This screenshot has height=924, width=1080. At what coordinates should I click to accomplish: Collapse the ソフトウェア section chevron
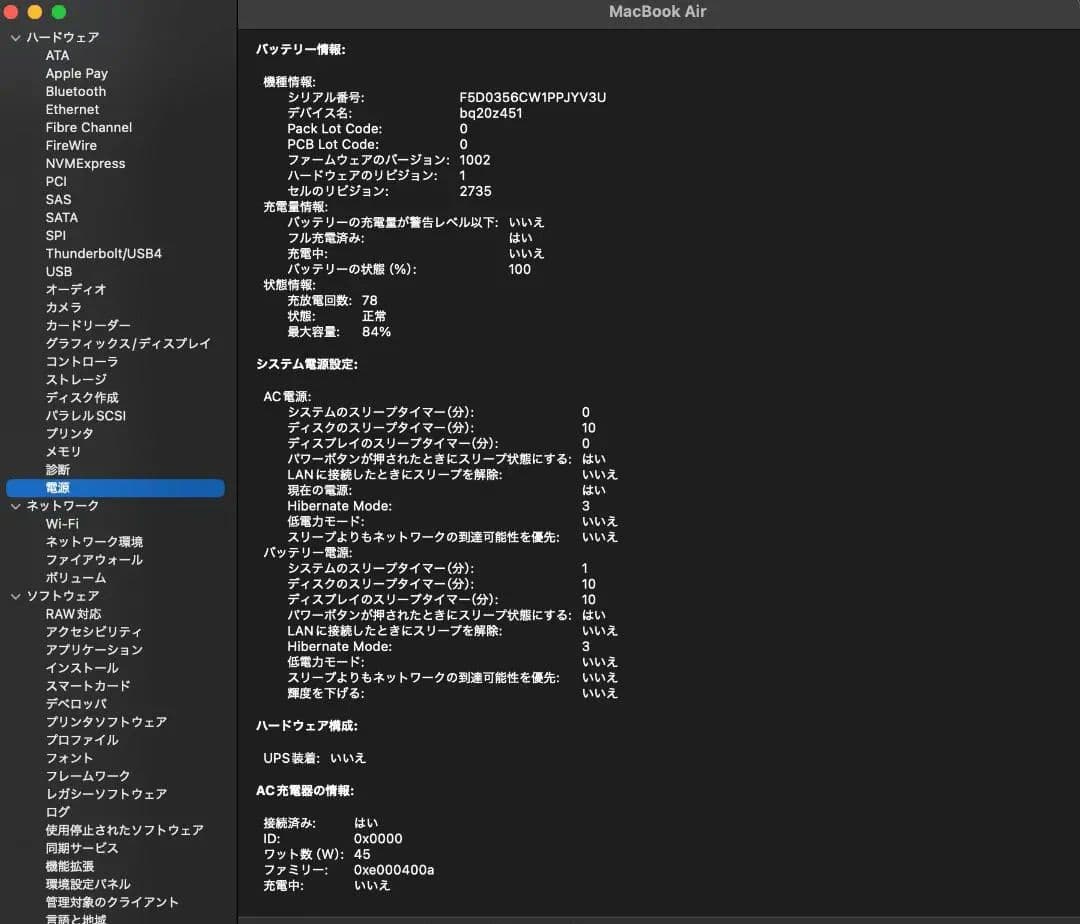click(15, 596)
